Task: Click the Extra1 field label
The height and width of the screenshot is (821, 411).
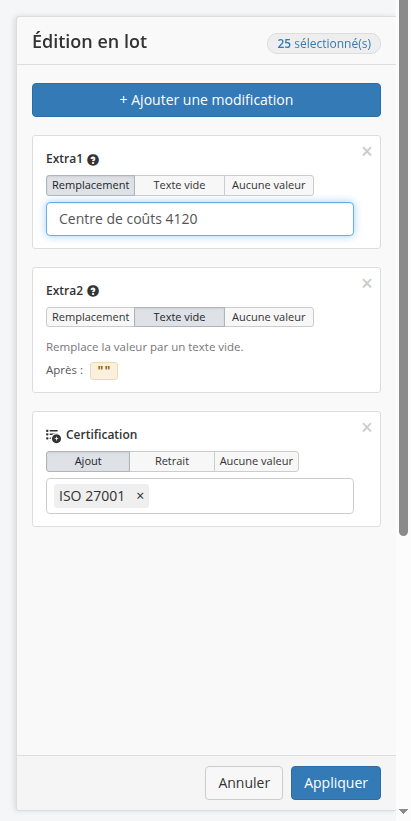Action: coord(64,159)
